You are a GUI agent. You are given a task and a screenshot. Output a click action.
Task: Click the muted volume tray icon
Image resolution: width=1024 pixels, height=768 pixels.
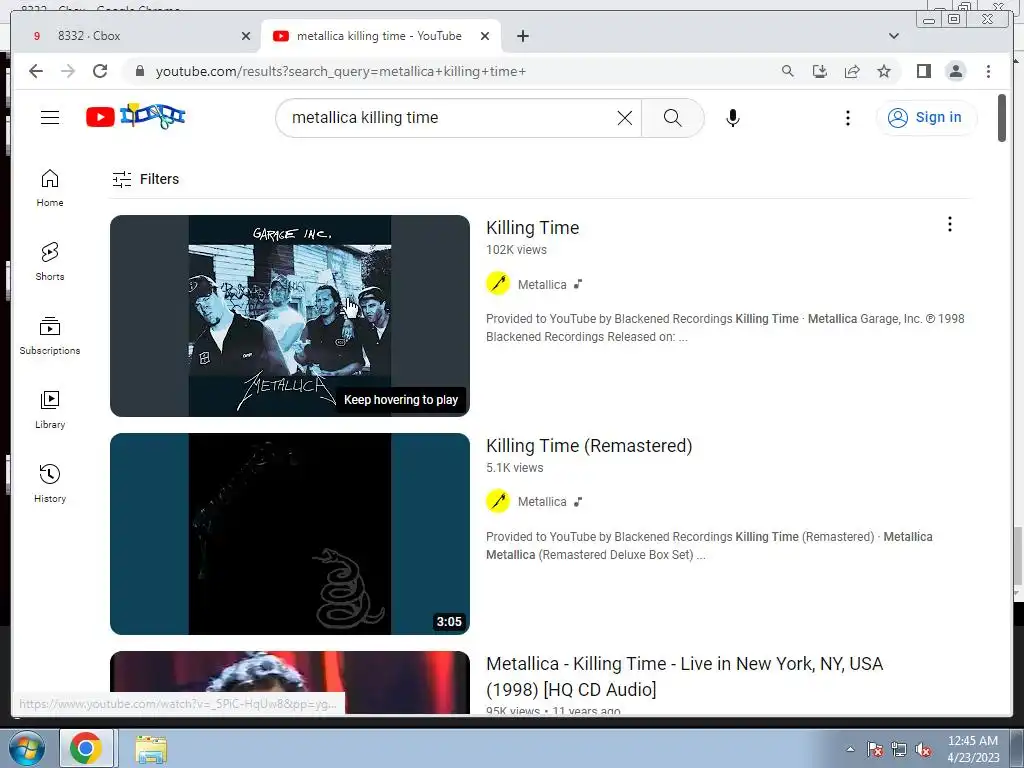[923, 749]
